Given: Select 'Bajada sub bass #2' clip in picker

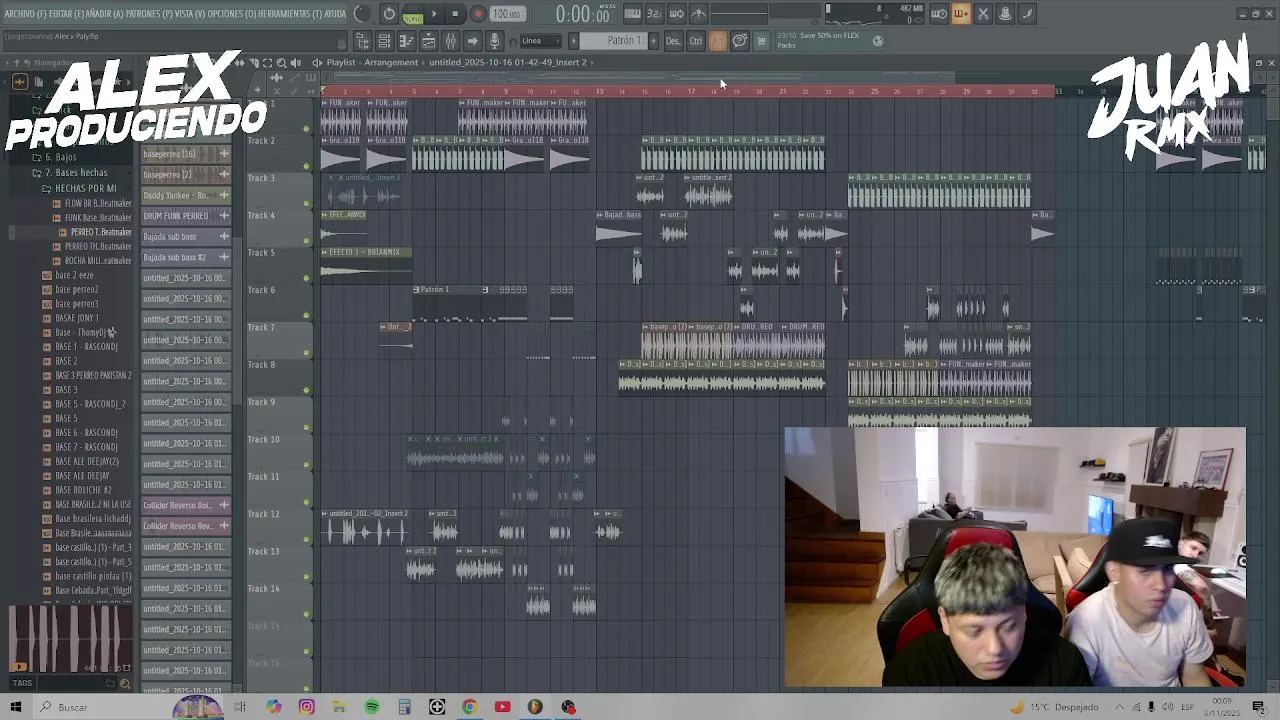Looking at the screenshot, I should coord(186,257).
